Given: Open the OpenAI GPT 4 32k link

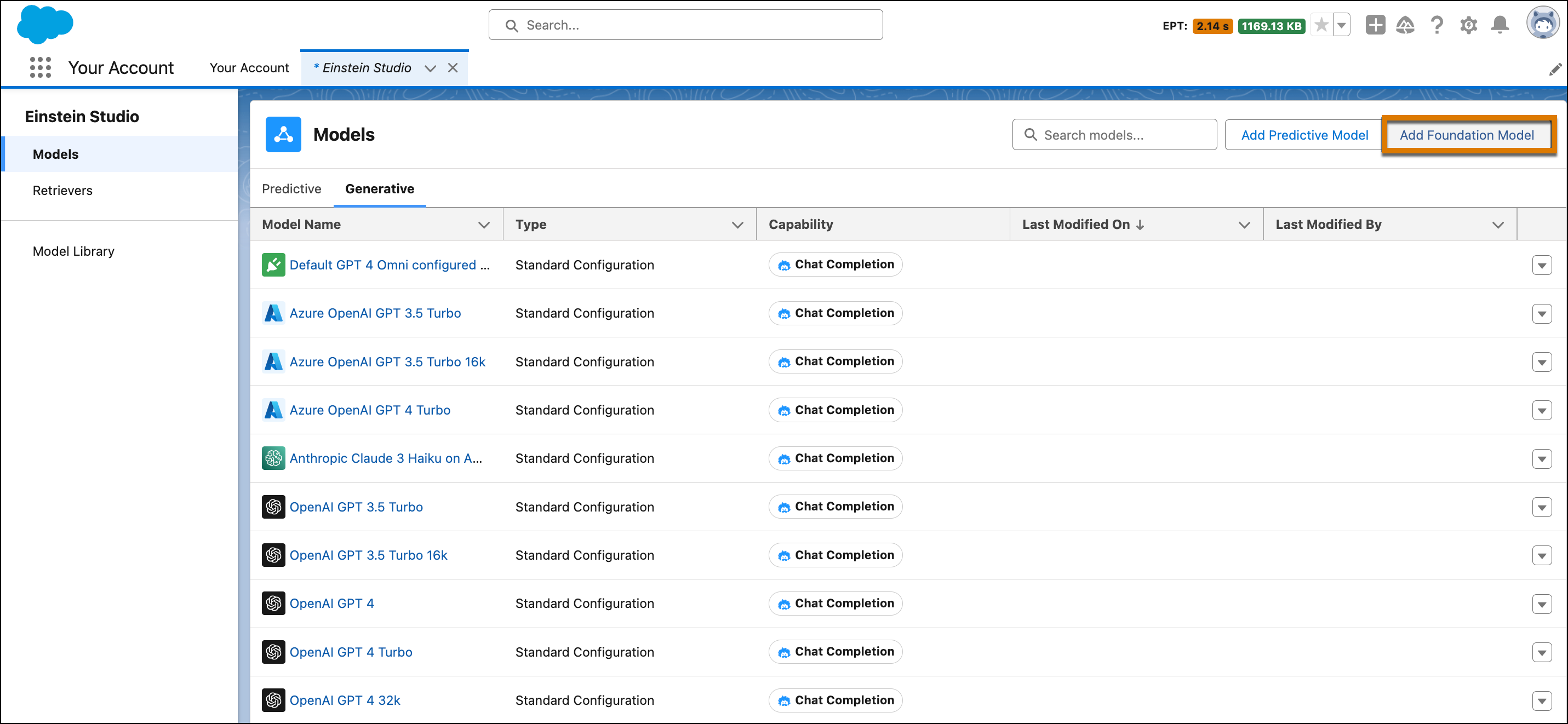Looking at the screenshot, I should pos(345,700).
